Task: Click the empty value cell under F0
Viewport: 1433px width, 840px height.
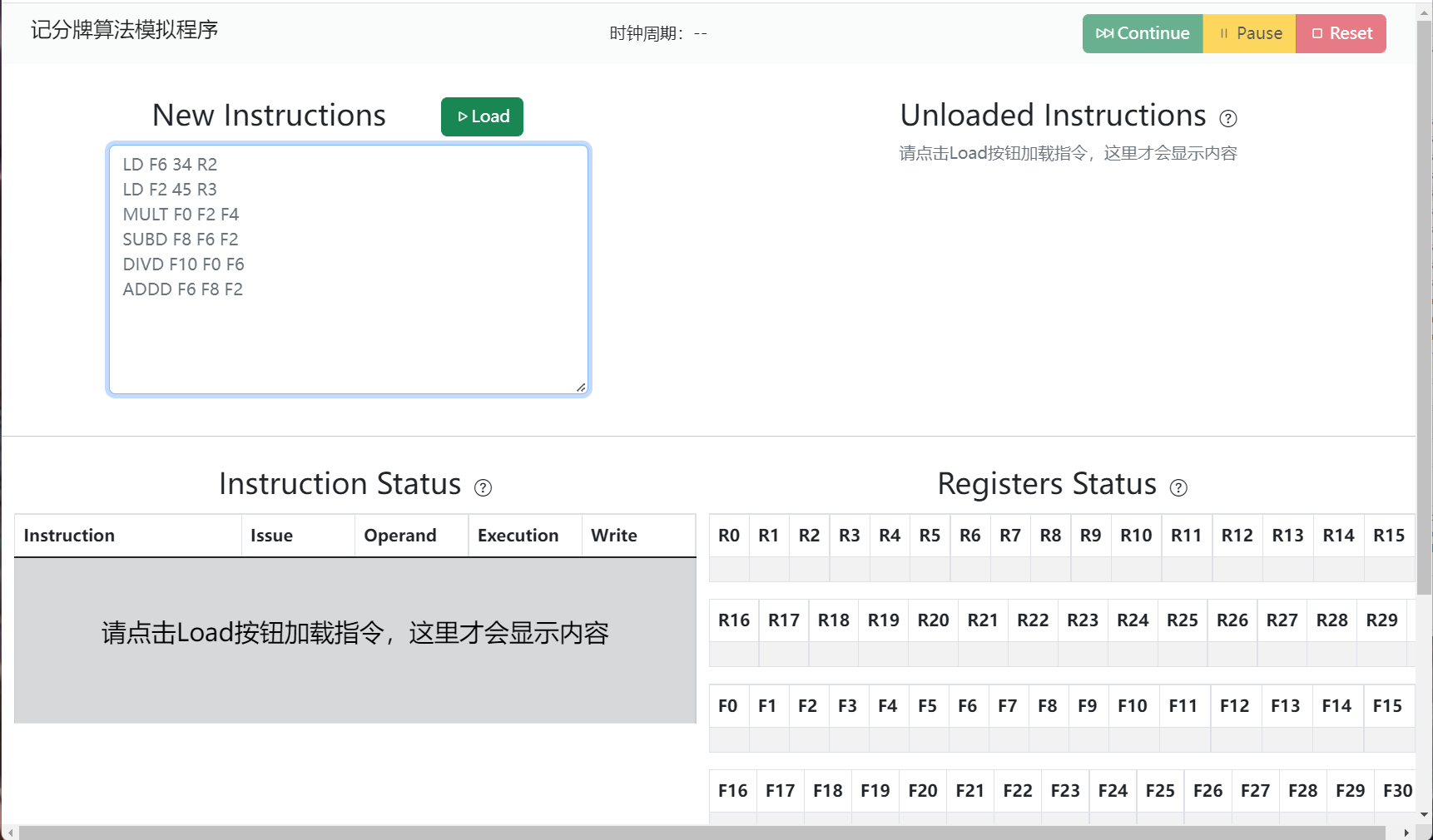Action: point(729,739)
